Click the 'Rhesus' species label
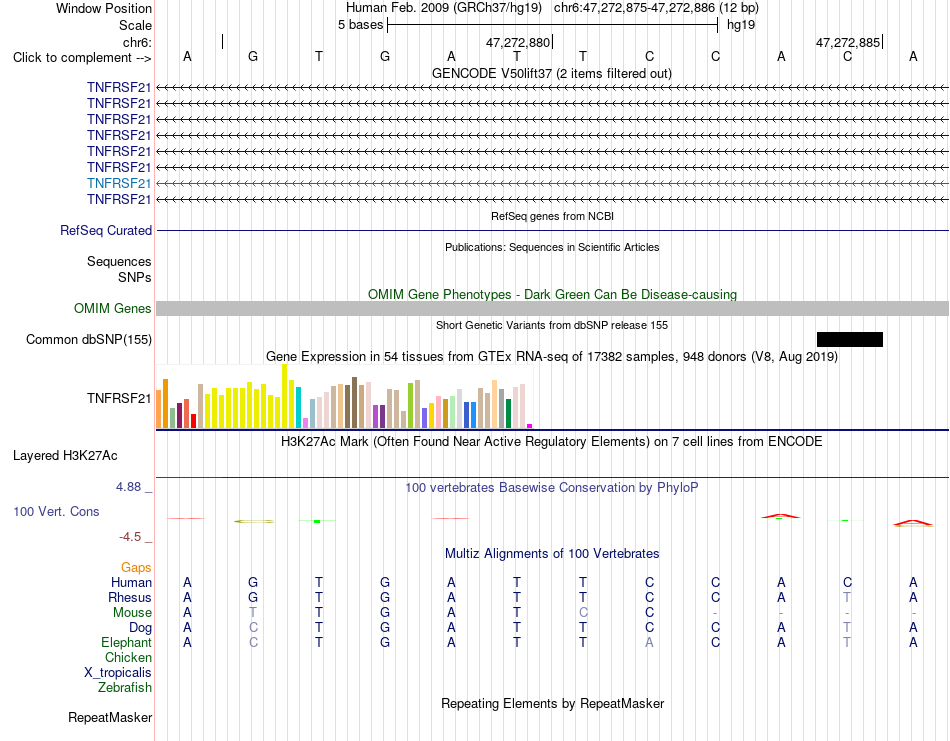950x741 pixels. coord(130,597)
